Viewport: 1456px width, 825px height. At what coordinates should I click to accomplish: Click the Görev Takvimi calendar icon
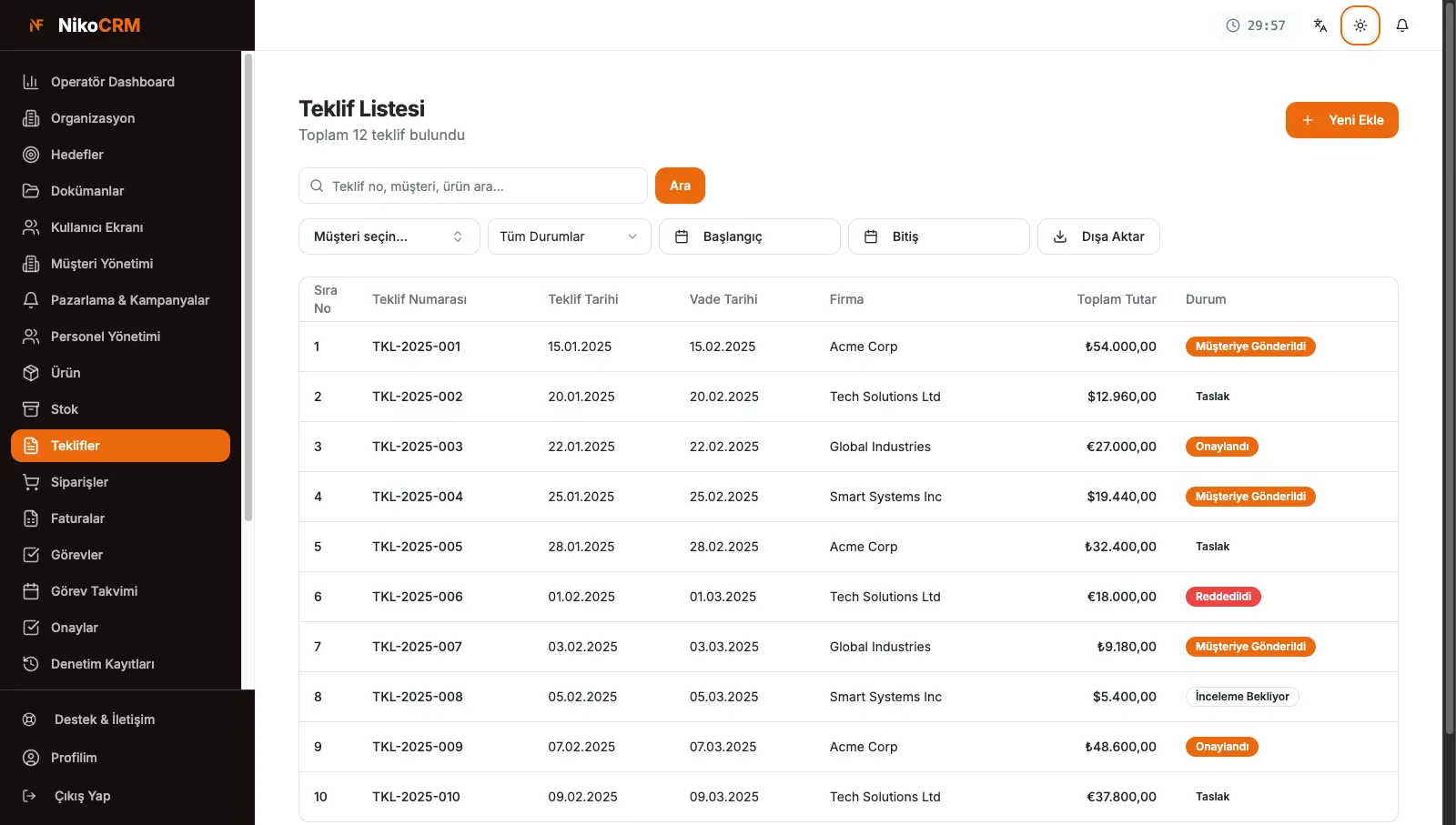tap(31, 591)
